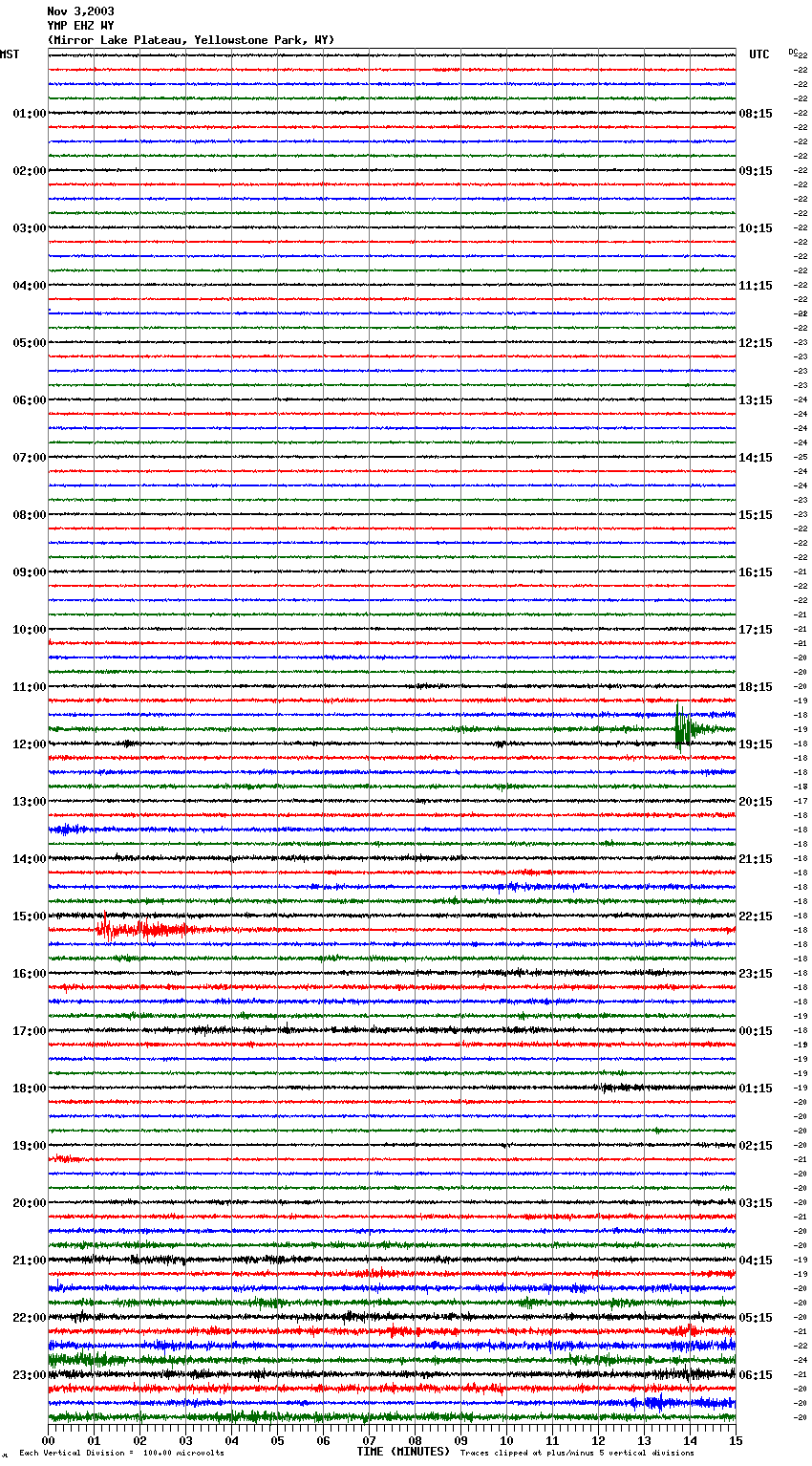Screen dimensions: 812x1466
Task: Click the 'Each Vertical Division' scale note
Action: [x=121, y=1454]
